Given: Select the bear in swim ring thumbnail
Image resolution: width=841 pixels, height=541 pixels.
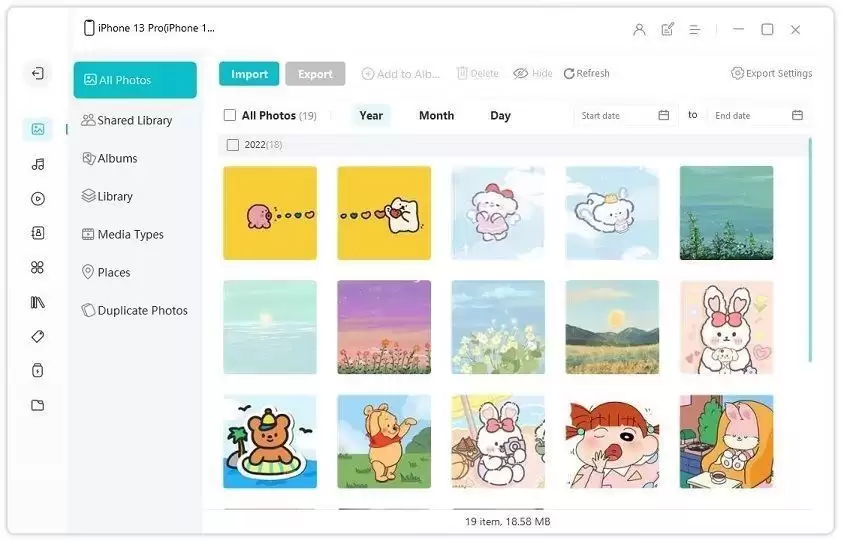Looking at the screenshot, I should (270, 442).
